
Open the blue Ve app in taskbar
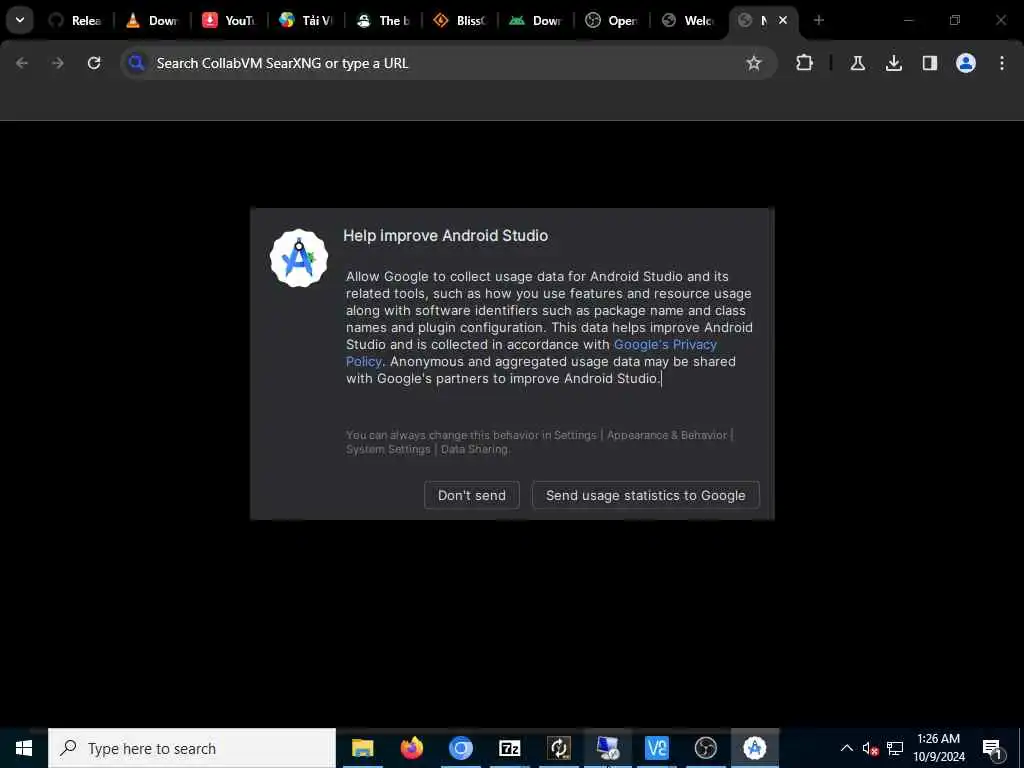pos(656,748)
